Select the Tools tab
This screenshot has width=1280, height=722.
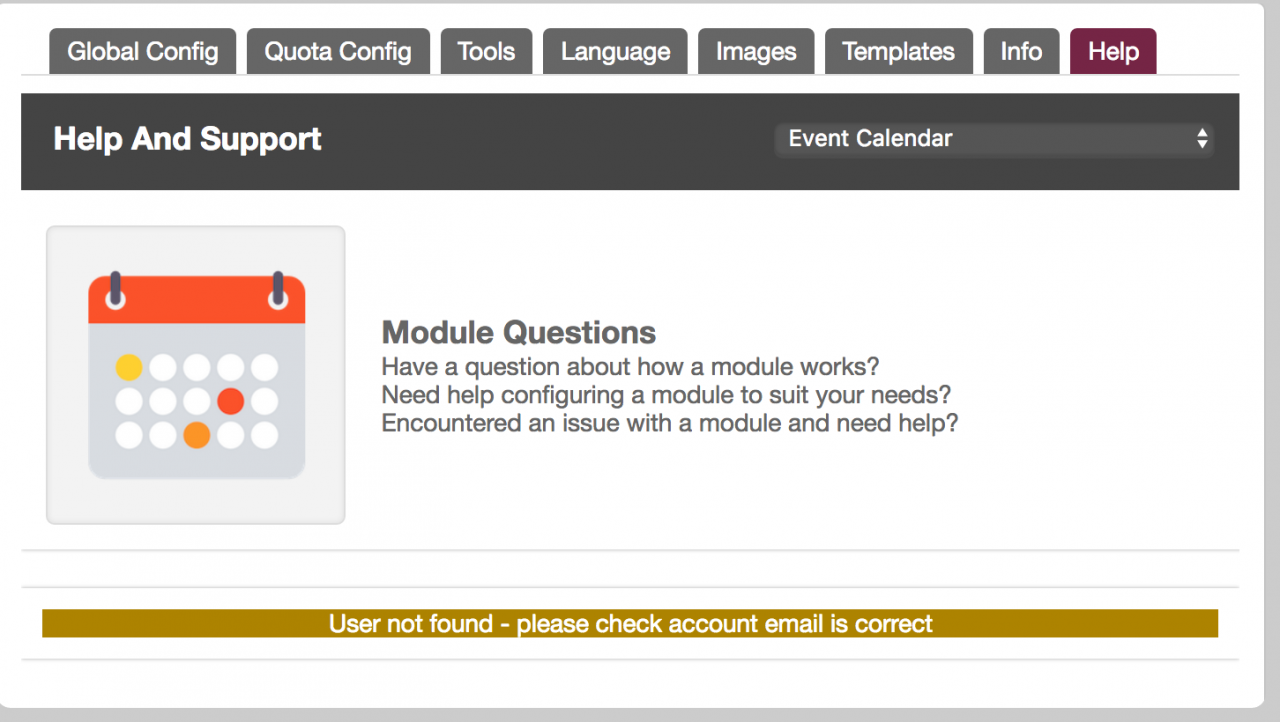point(486,52)
